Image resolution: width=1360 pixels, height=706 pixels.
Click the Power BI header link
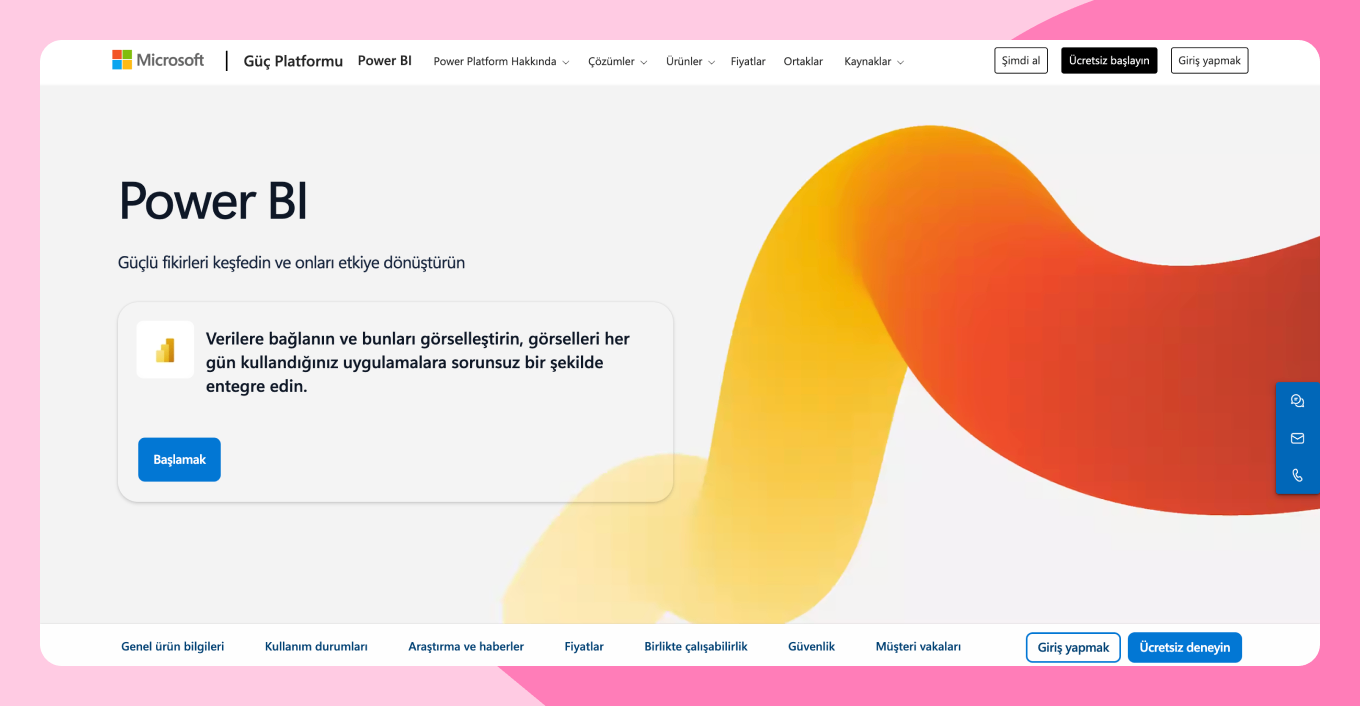pos(385,61)
